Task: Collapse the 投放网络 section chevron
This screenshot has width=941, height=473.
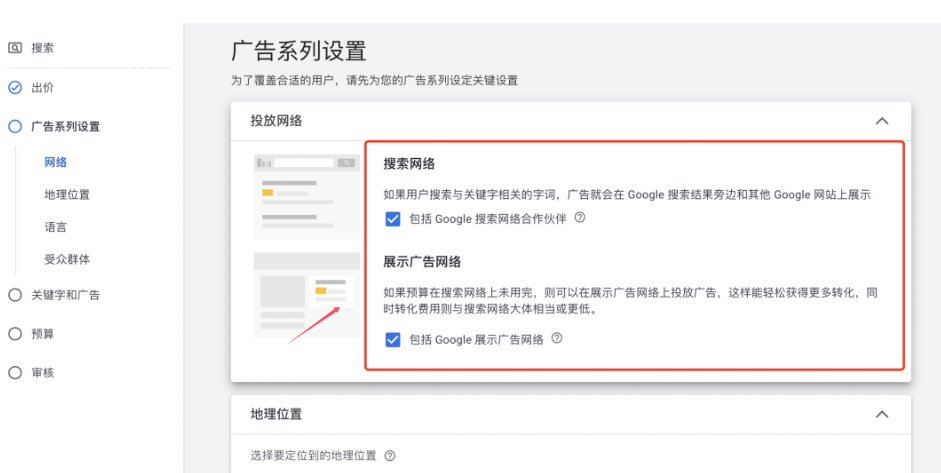Action: (x=882, y=121)
